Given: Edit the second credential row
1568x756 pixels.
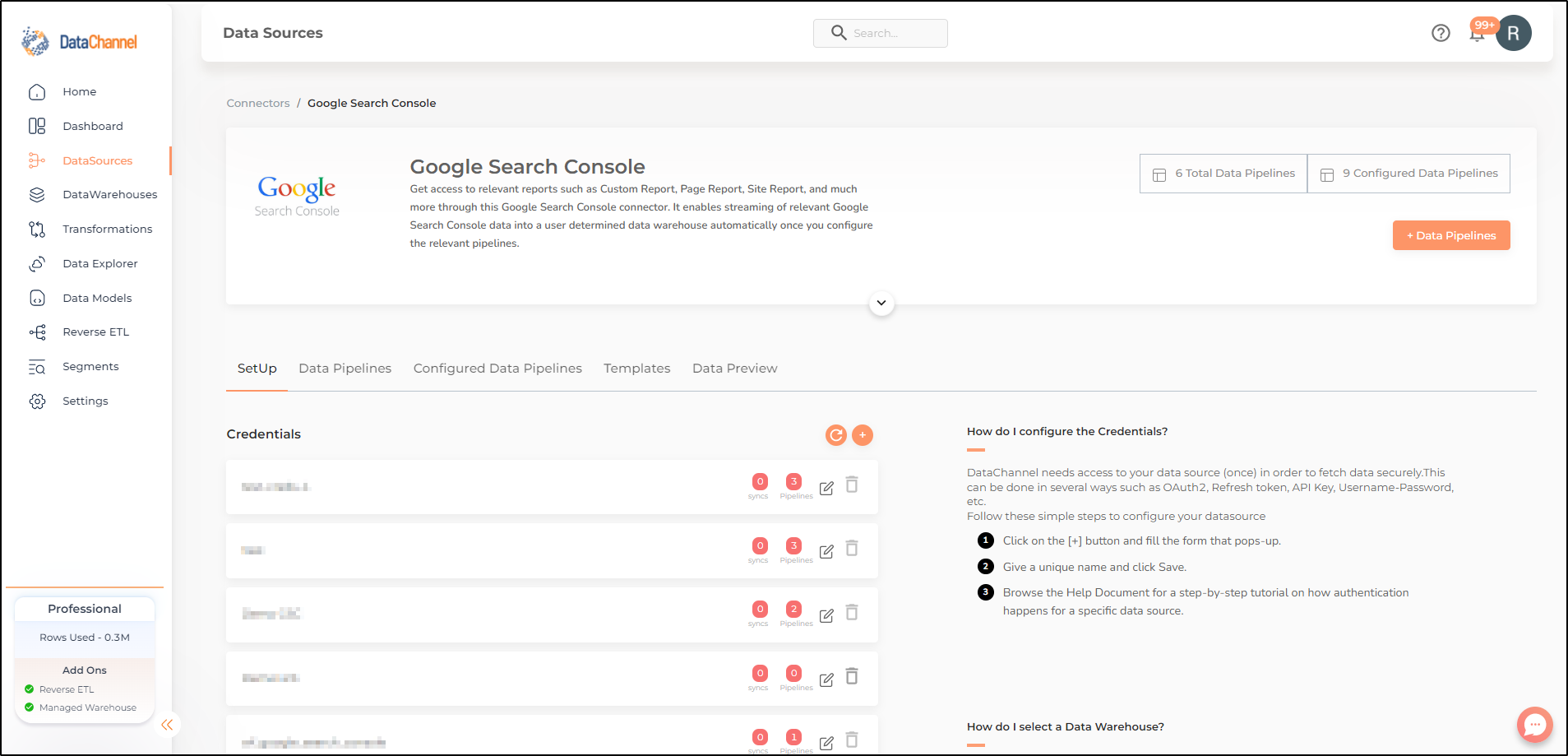Looking at the screenshot, I should coord(826,551).
